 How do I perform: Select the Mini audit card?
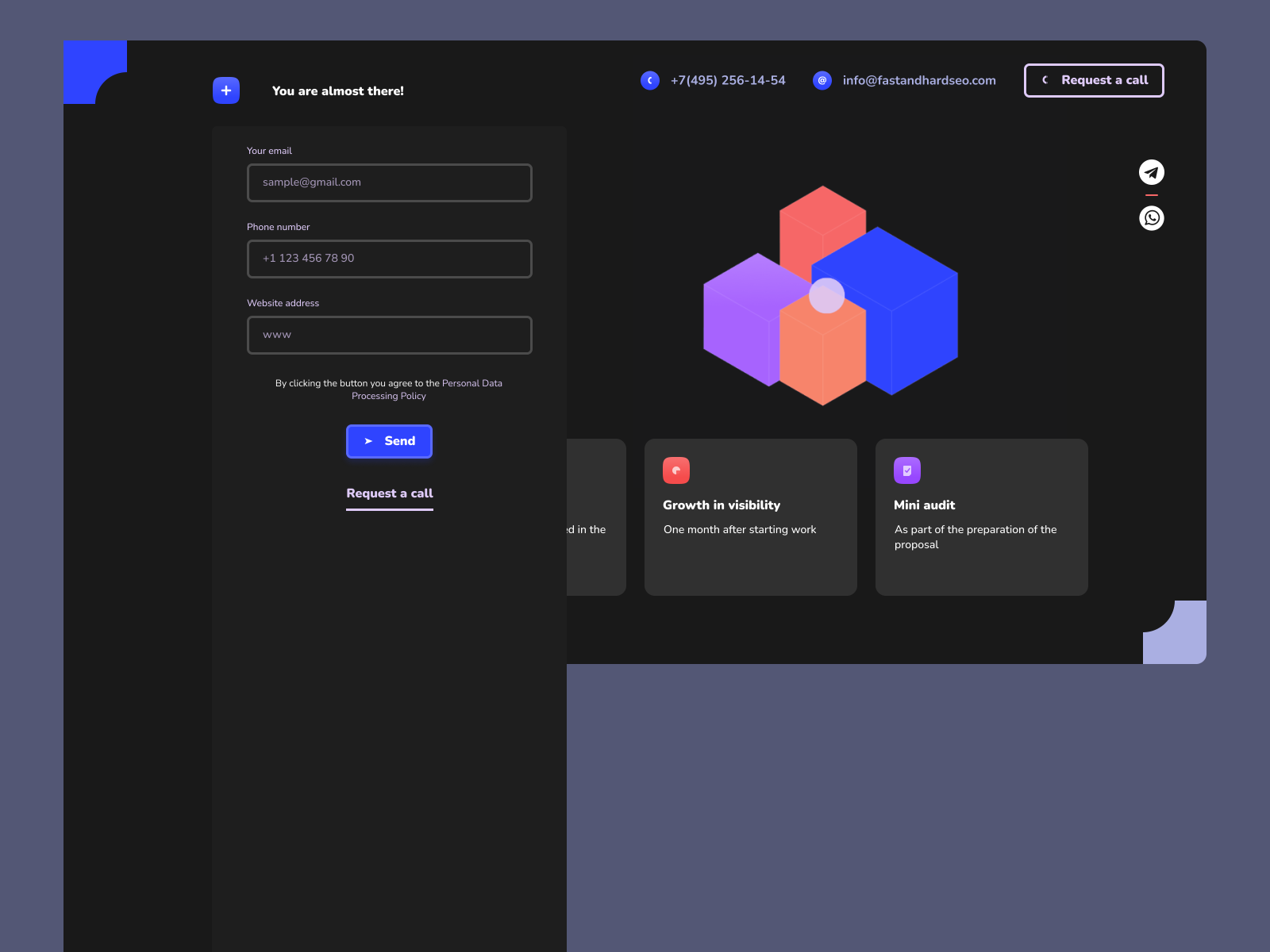(x=981, y=517)
